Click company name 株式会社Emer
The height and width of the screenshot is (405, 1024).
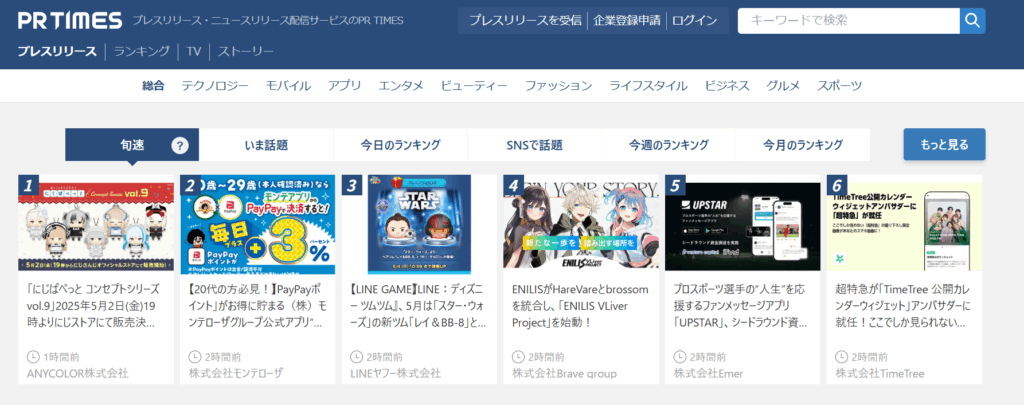point(709,374)
